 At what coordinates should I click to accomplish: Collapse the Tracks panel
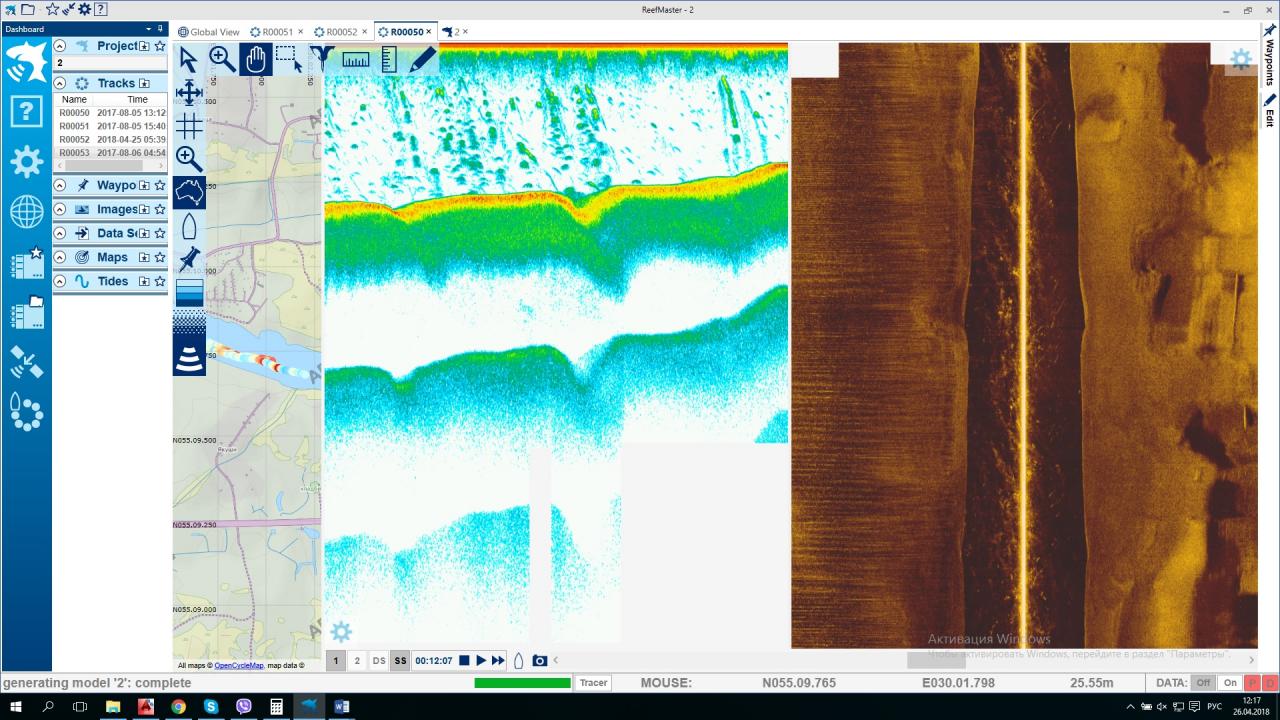pos(60,84)
